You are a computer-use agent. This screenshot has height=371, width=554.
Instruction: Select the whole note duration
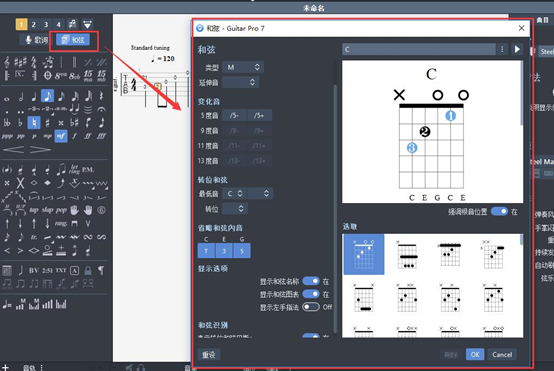(7, 99)
